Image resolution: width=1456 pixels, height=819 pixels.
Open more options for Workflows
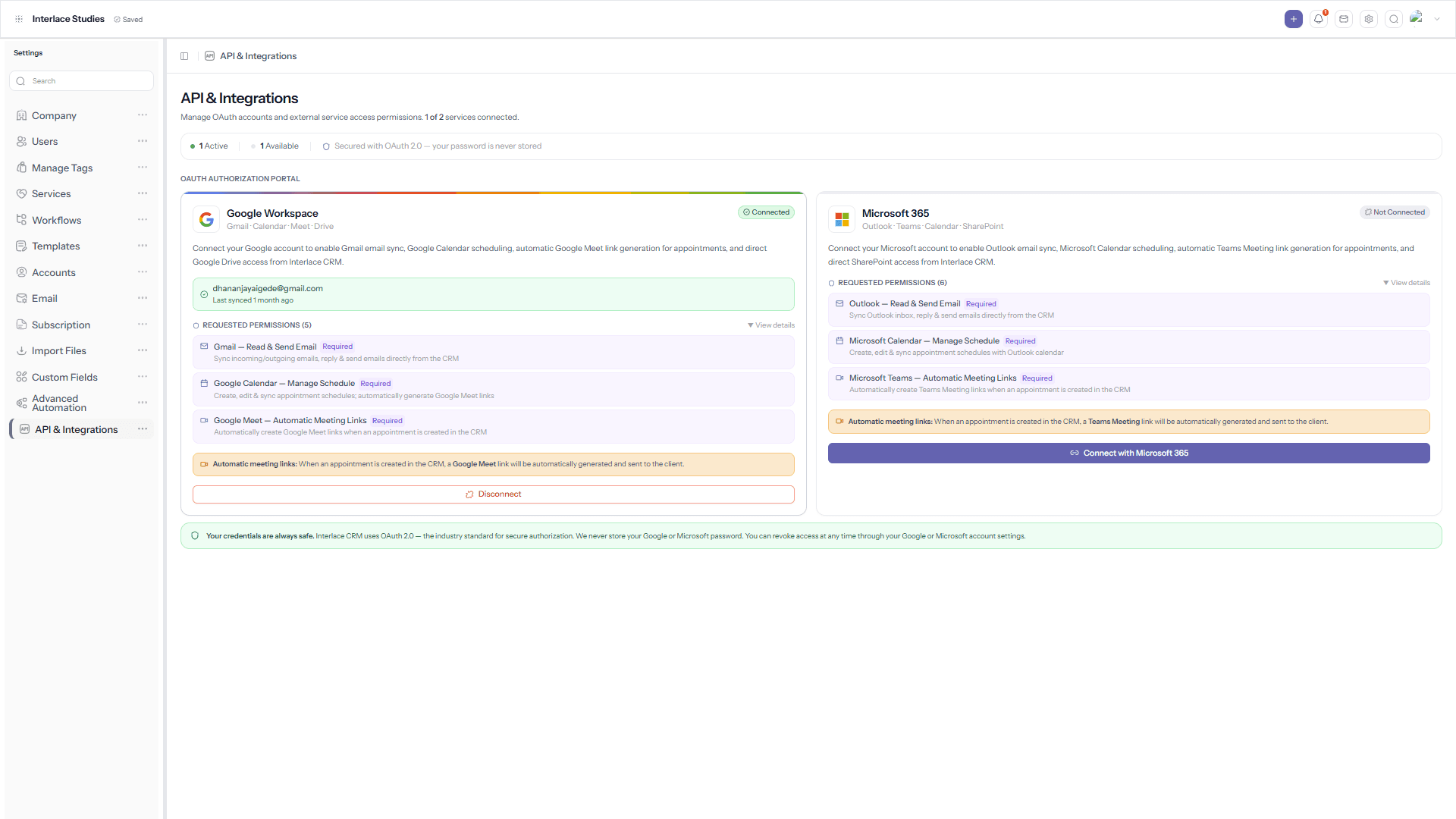(143, 220)
